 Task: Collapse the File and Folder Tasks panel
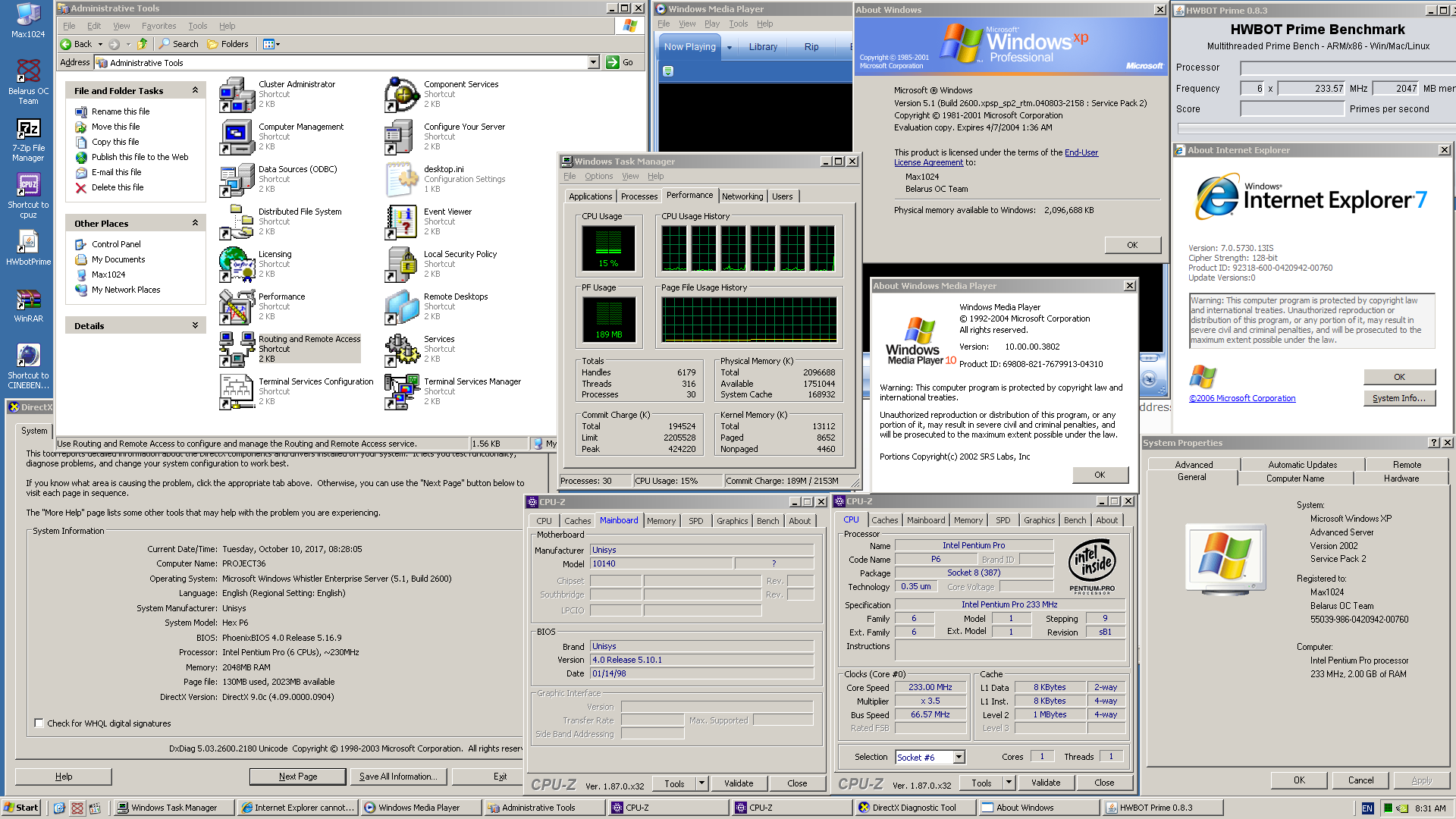(195, 90)
